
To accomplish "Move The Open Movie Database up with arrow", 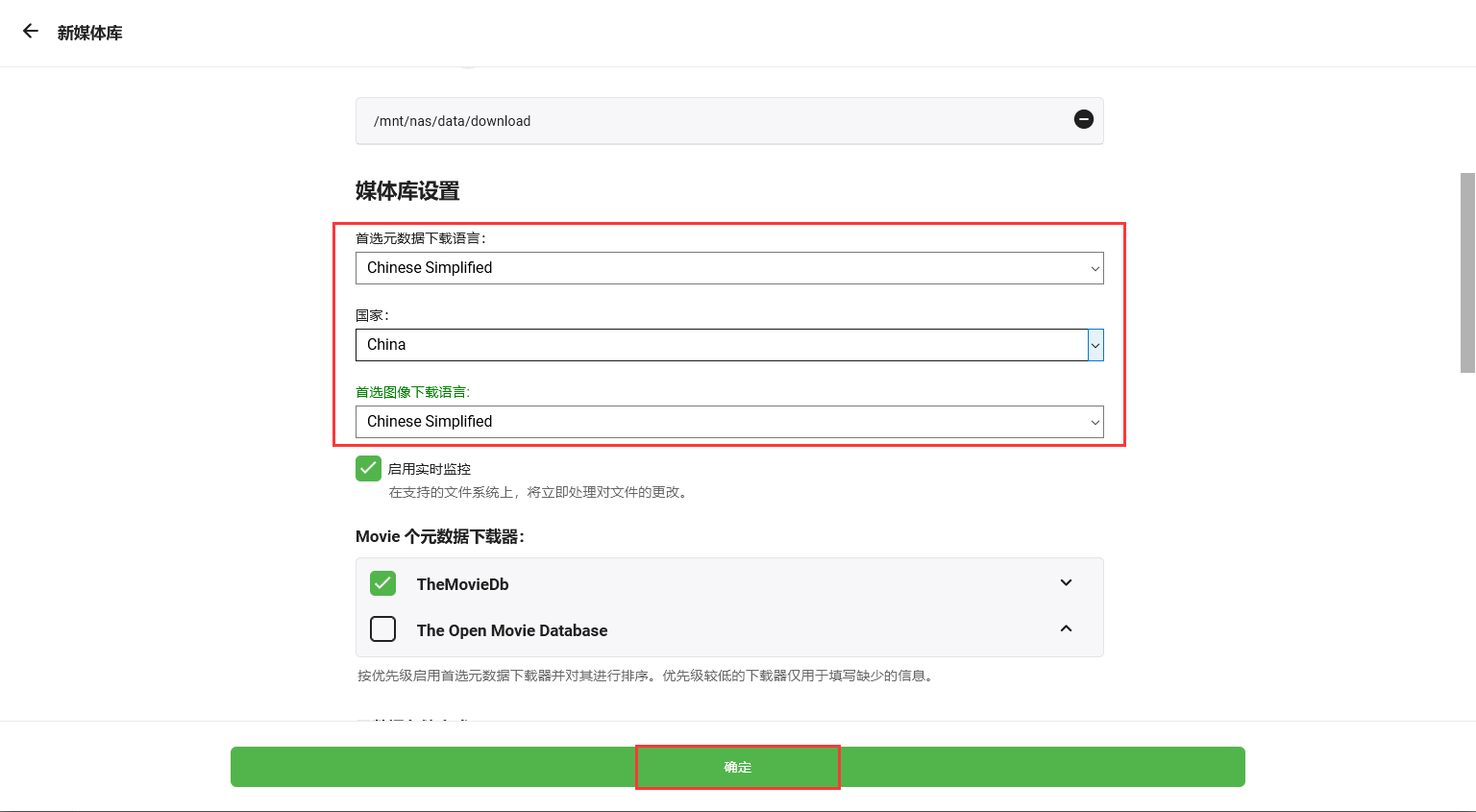I will point(1066,628).
